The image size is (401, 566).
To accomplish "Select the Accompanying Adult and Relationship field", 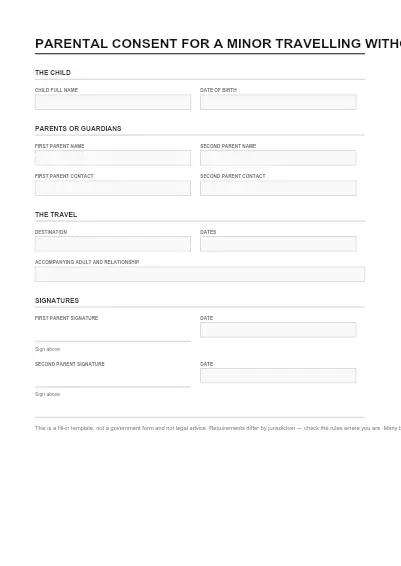I will (x=200, y=274).
